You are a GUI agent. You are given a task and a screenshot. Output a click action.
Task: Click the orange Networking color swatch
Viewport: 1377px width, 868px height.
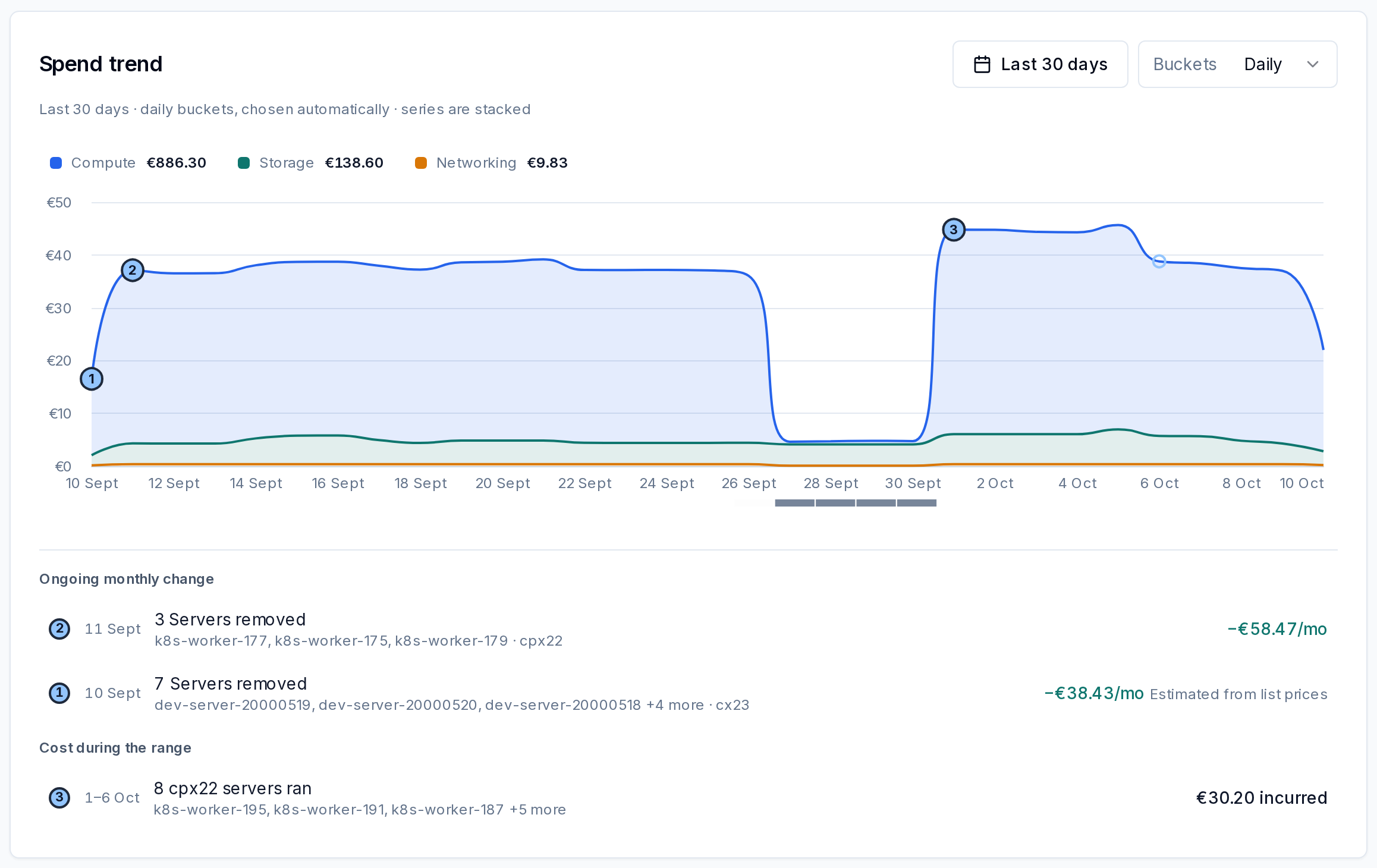coord(421,163)
